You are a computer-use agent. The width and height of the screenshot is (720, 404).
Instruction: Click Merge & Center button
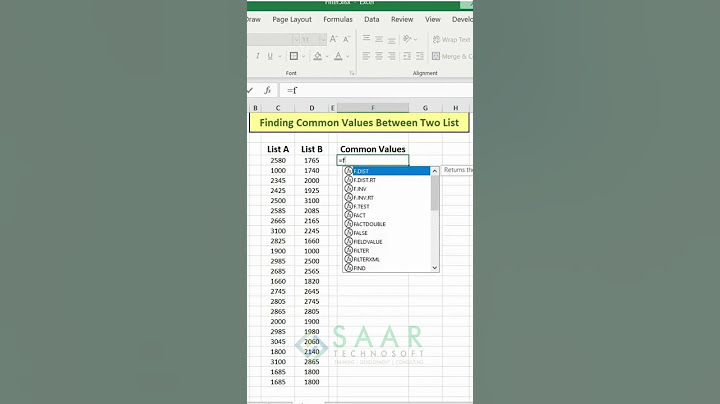tap(452, 56)
